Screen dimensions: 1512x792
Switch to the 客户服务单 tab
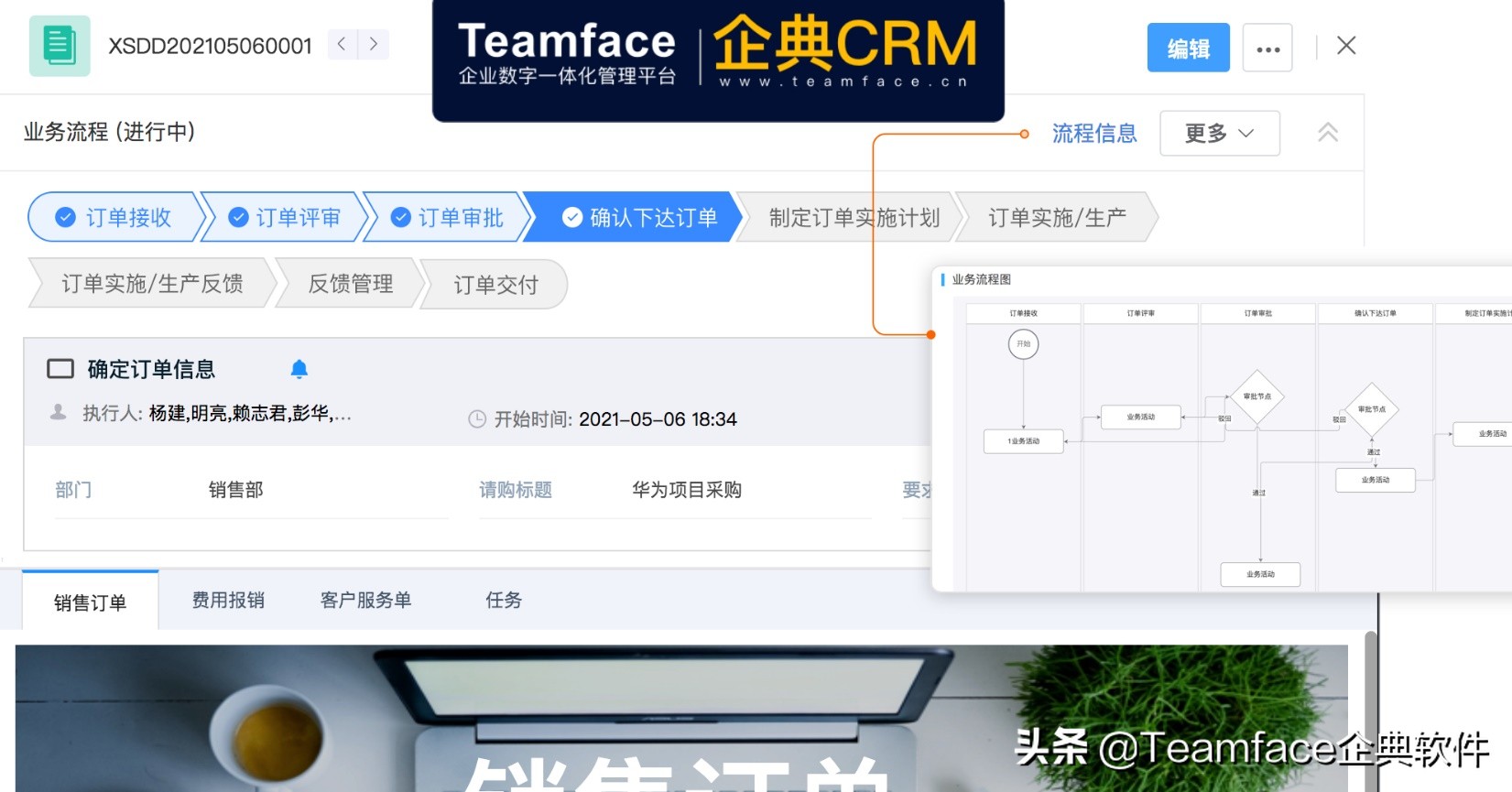[365, 600]
